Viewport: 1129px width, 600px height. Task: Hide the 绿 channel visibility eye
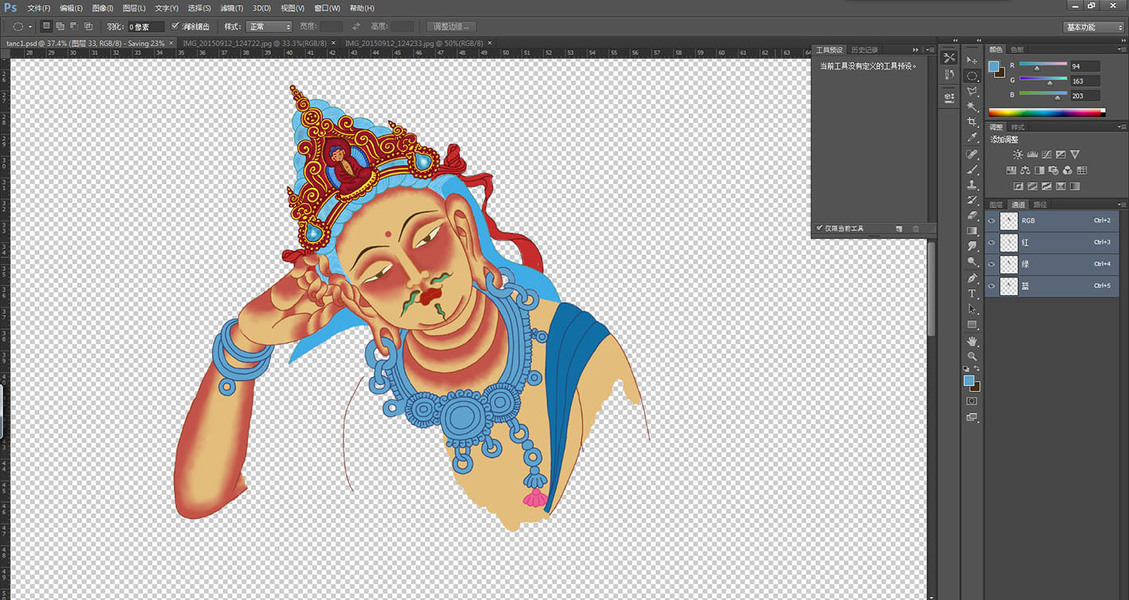click(x=992, y=264)
